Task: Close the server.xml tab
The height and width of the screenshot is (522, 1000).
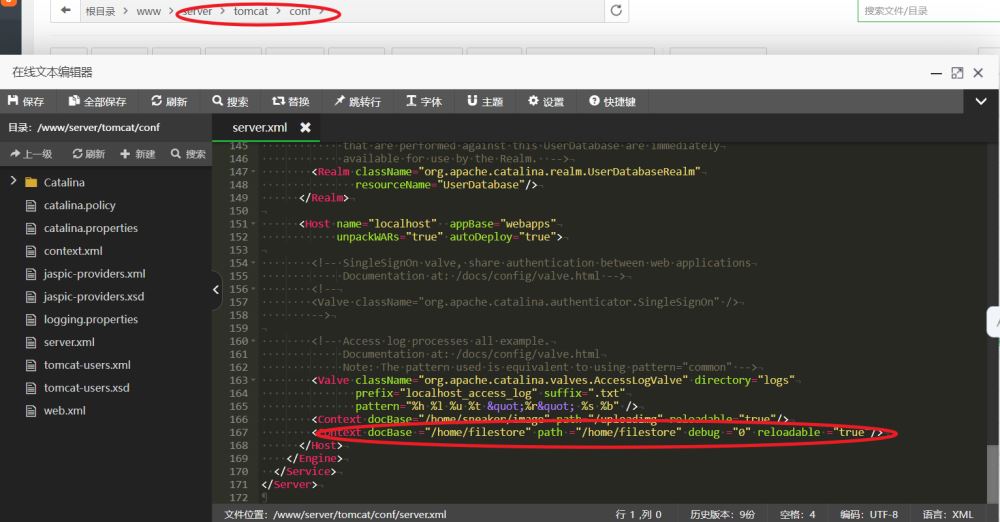Action: (306, 128)
